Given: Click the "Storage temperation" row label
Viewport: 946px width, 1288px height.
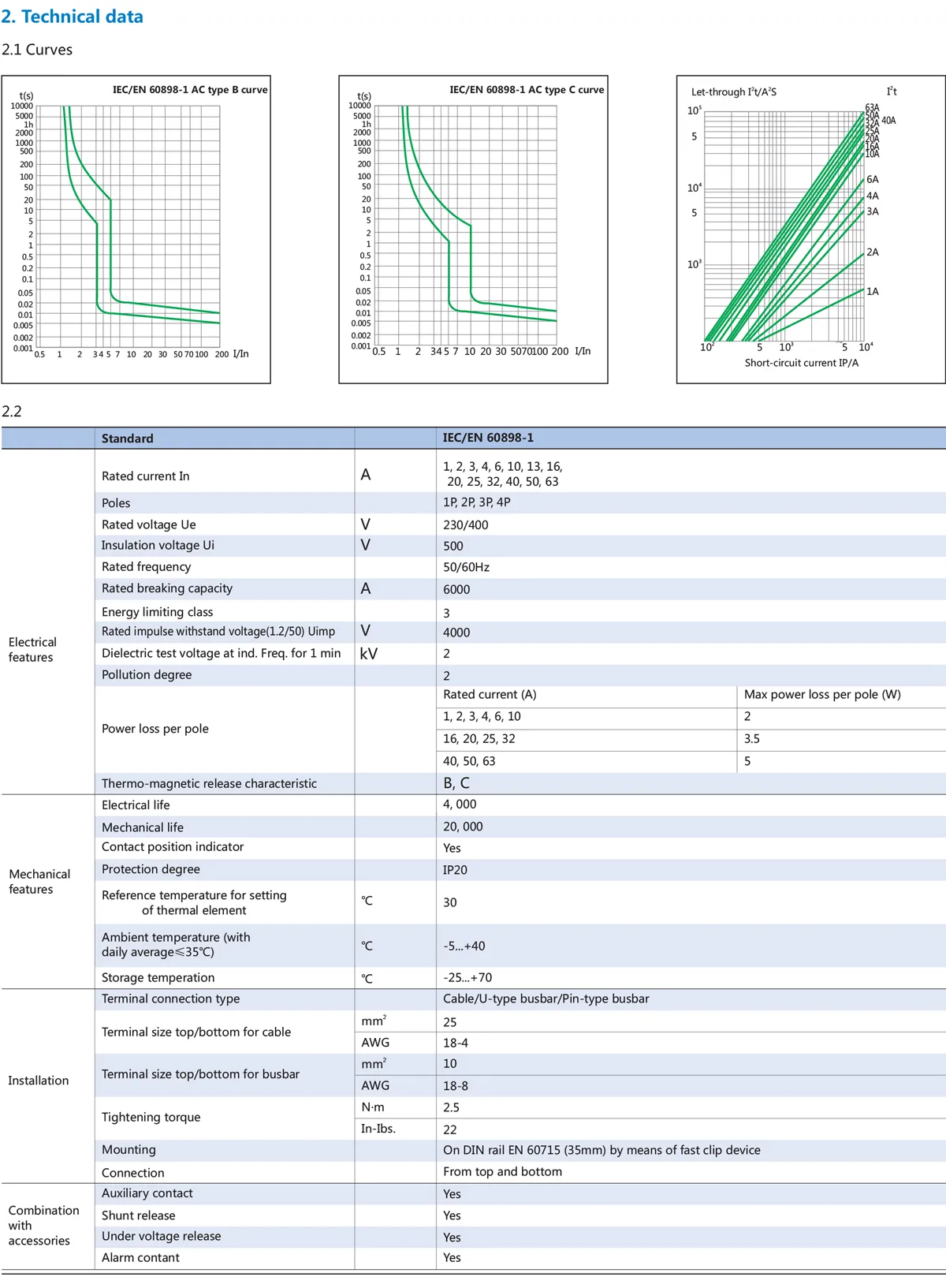Looking at the screenshot, I should pos(158,977).
